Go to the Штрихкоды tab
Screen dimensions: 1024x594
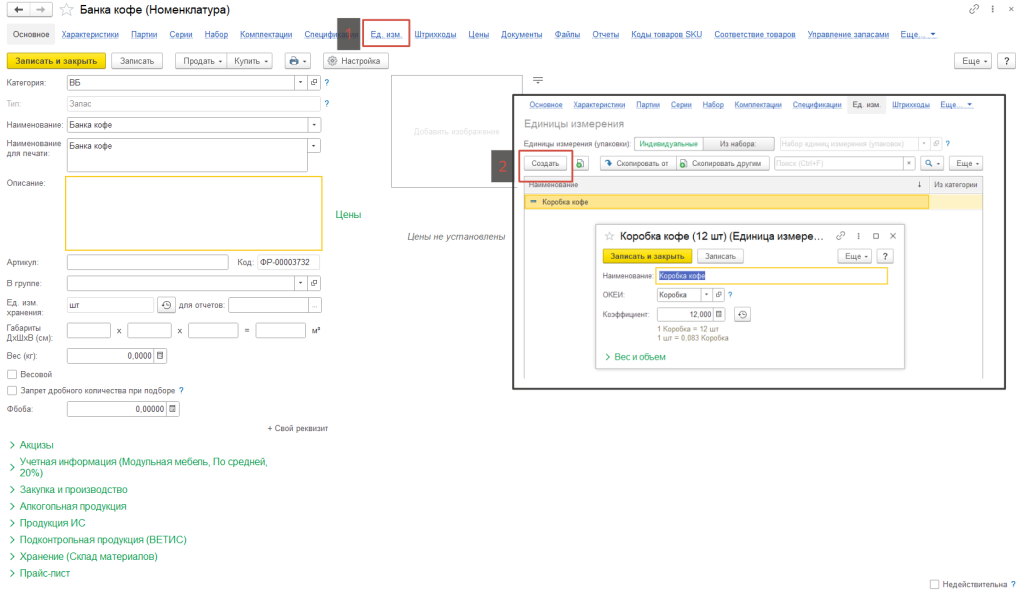435,35
